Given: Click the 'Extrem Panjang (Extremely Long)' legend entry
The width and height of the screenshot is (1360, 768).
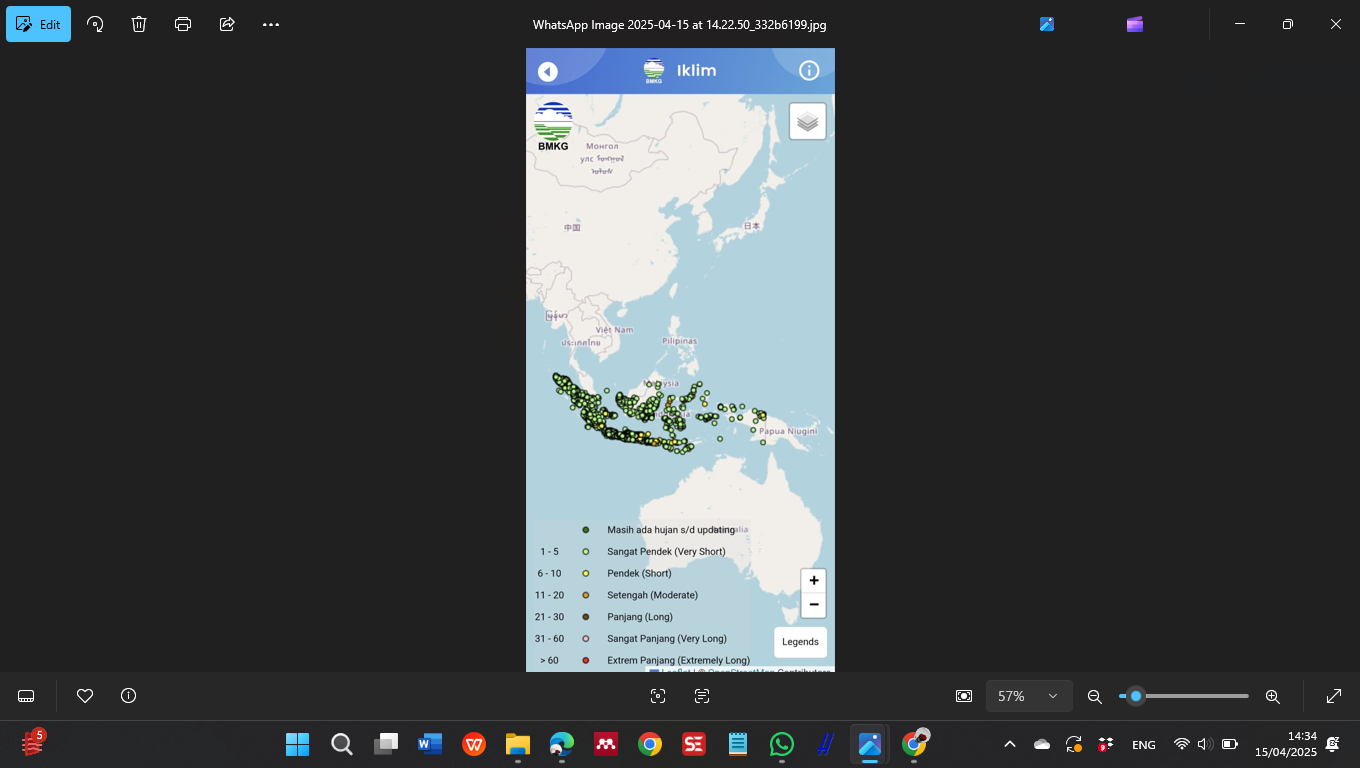Looking at the screenshot, I should coord(678,661).
